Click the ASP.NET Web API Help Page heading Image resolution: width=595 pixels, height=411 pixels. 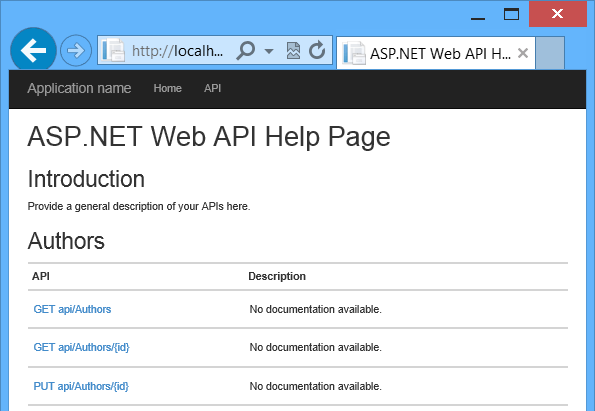click(x=209, y=137)
